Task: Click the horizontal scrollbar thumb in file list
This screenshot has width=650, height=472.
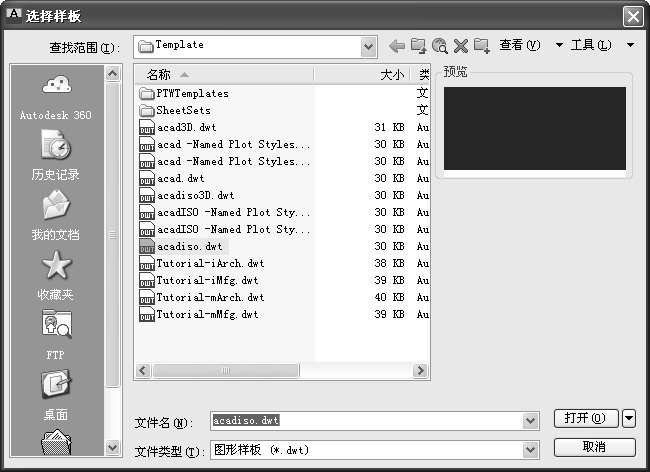Action: coord(226,370)
